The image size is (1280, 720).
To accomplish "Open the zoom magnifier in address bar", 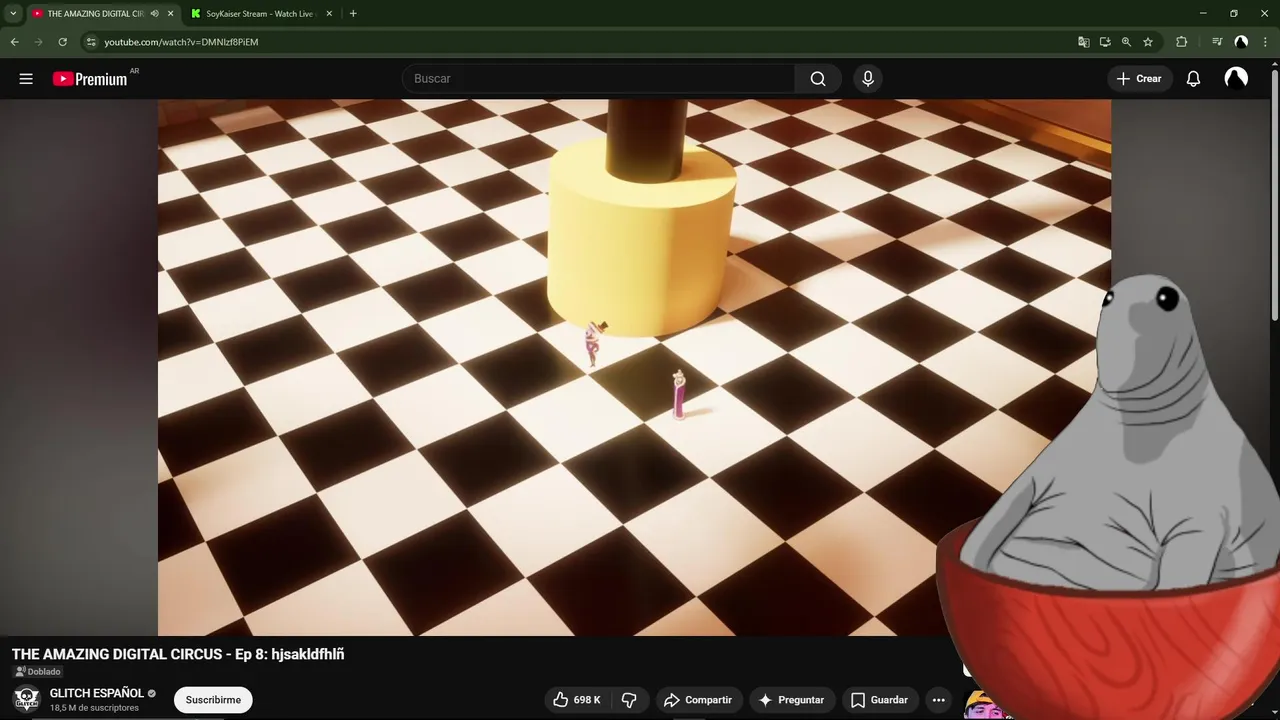I will point(1126,42).
